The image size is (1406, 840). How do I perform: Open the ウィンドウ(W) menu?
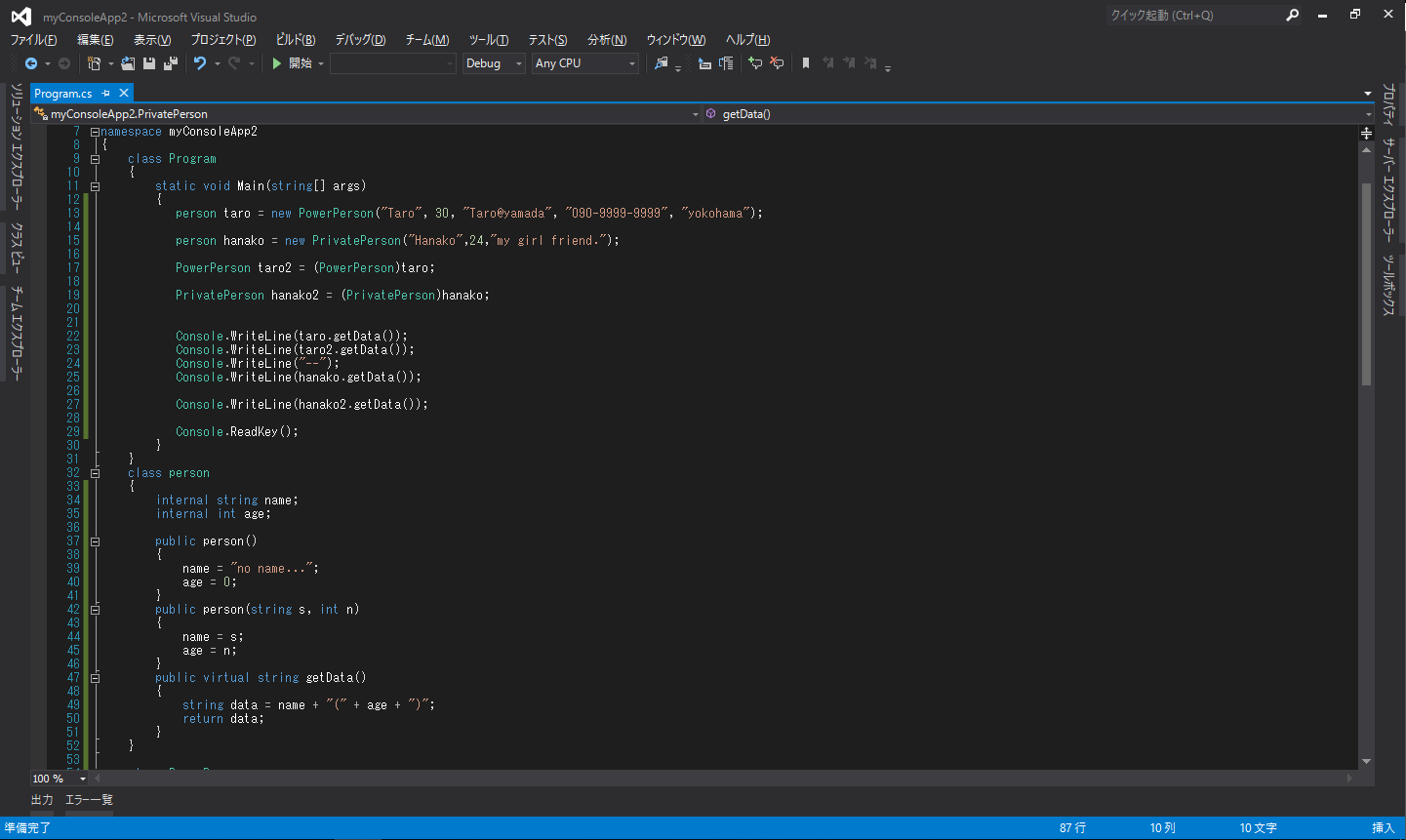click(x=676, y=40)
